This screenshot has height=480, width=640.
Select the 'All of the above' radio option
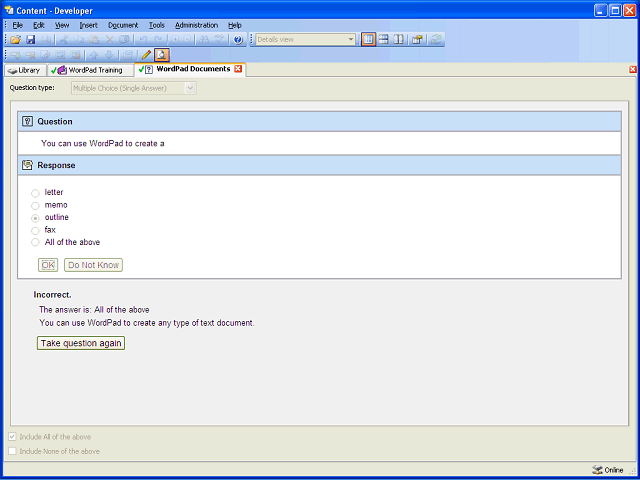coord(36,243)
